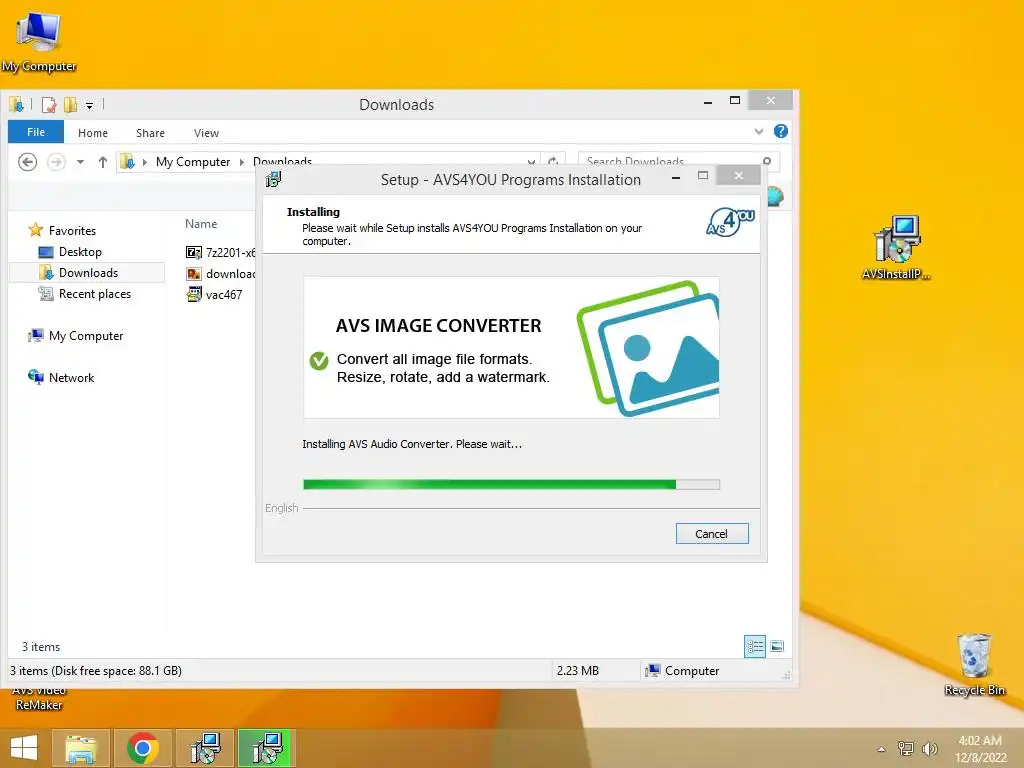Click the Properties quick access icon
The height and width of the screenshot is (768, 1024).
click(x=49, y=104)
